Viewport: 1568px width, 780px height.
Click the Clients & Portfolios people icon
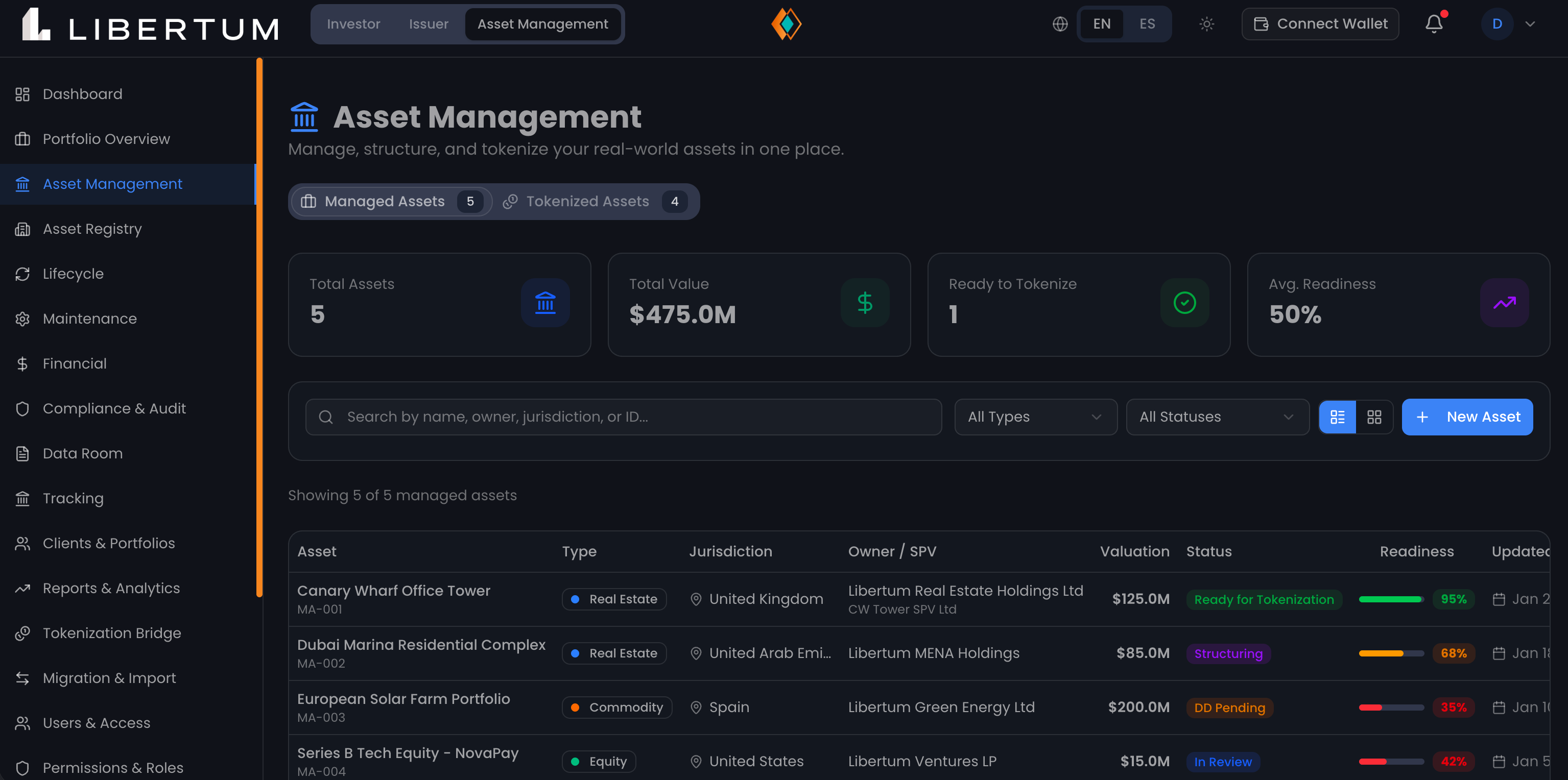[x=22, y=544]
